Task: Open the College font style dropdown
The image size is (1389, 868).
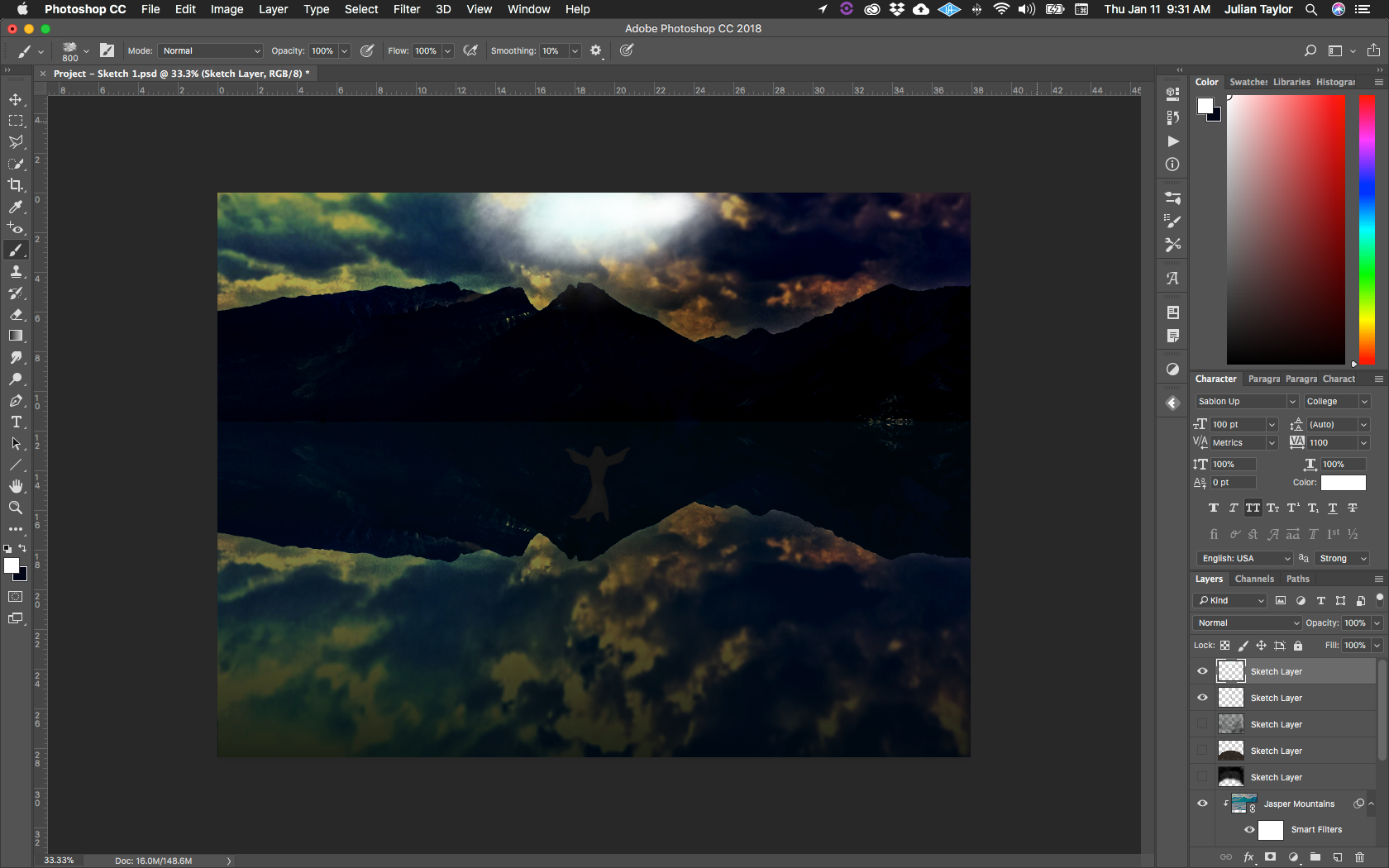Action: (x=1337, y=402)
